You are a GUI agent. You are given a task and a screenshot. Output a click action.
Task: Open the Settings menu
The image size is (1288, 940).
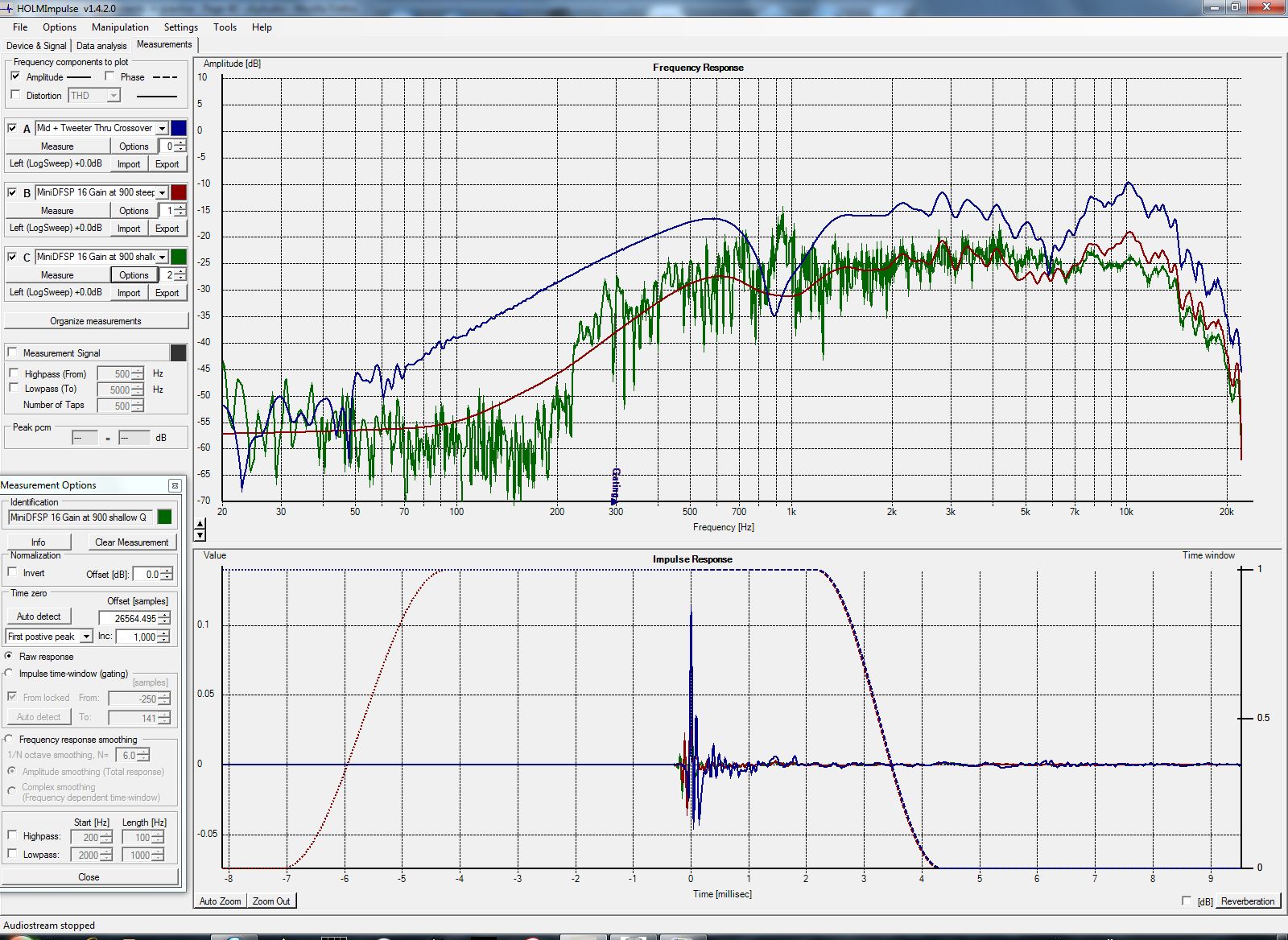pyautogui.click(x=181, y=27)
